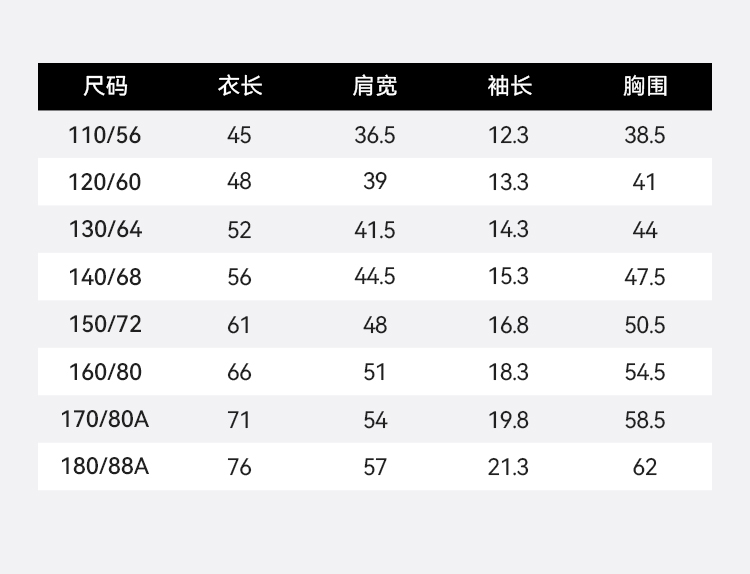750x574 pixels.
Task: Click the 袖长 column header
Action: click(509, 86)
